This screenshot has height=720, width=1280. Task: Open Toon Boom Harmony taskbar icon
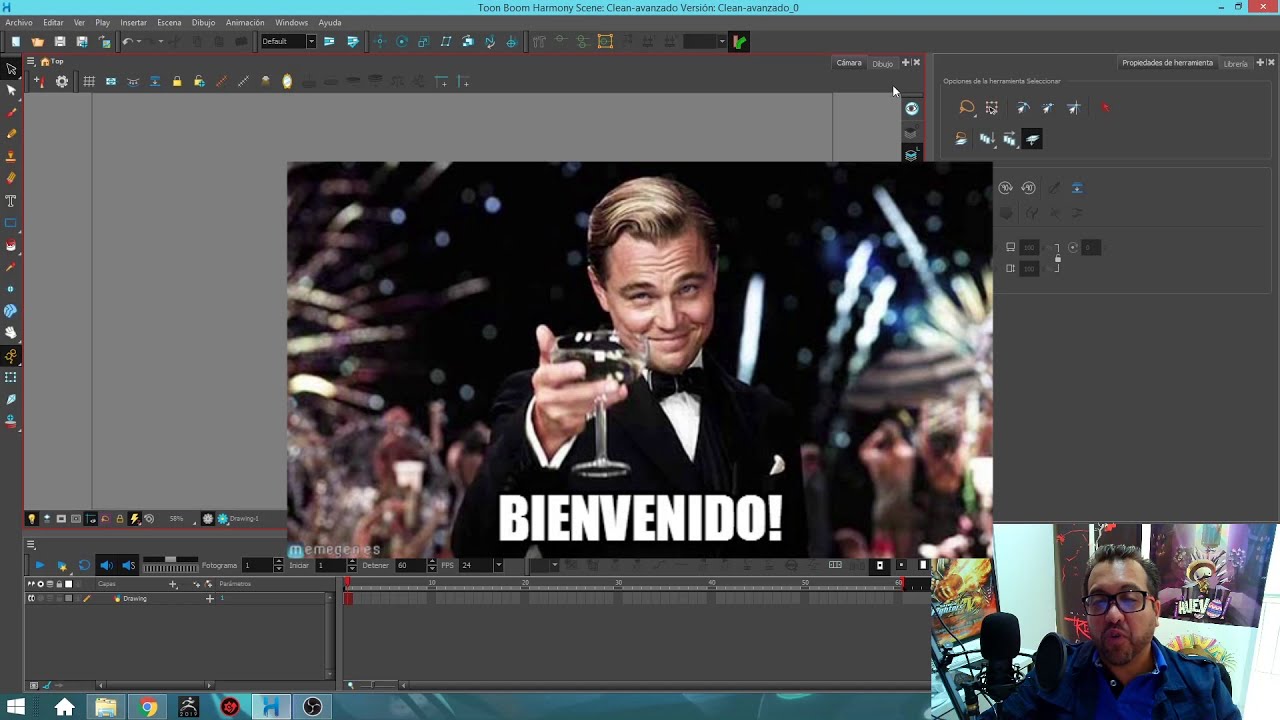point(270,707)
